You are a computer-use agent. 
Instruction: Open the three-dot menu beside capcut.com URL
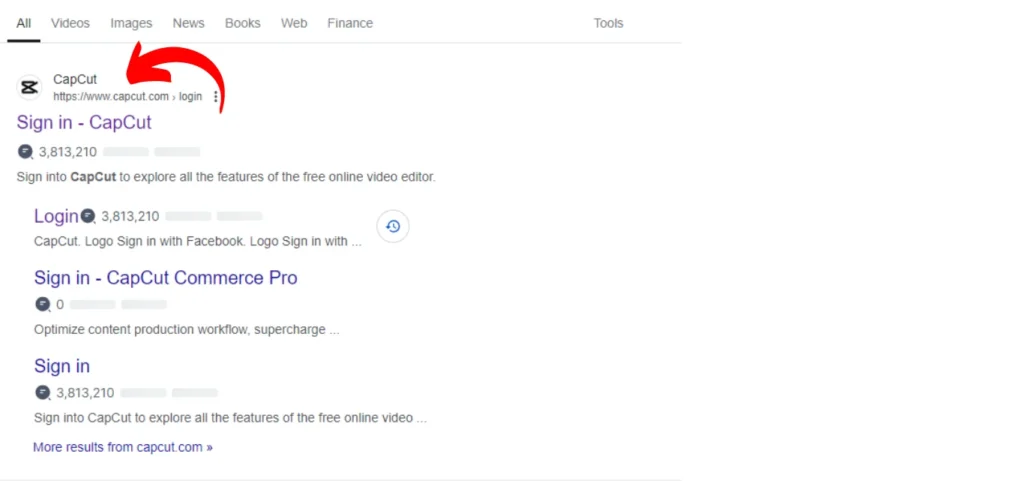tap(216, 97)
